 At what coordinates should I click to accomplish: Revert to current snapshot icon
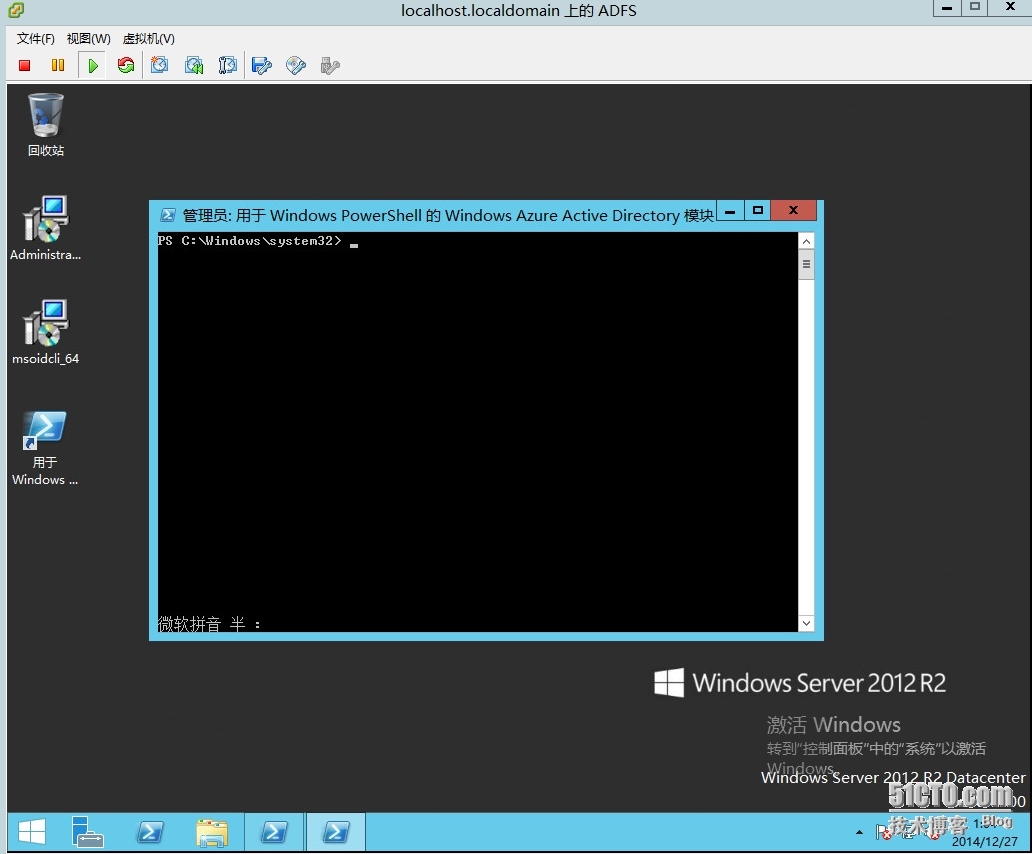click(194, 65)
